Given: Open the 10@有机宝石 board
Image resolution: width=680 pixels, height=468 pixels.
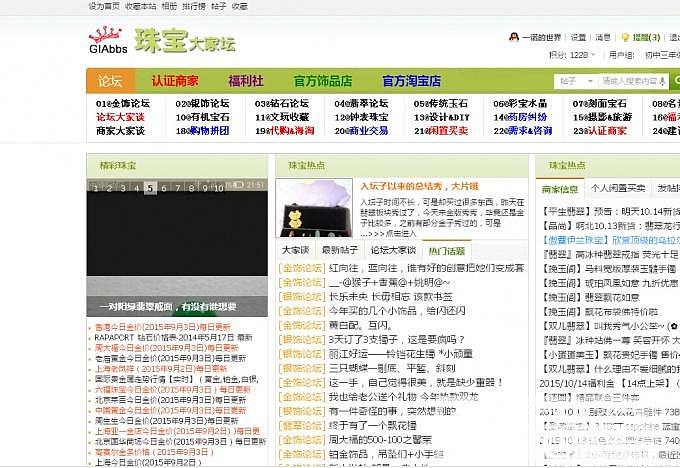Looking at the screenshot, I should [x=203, y=117].
